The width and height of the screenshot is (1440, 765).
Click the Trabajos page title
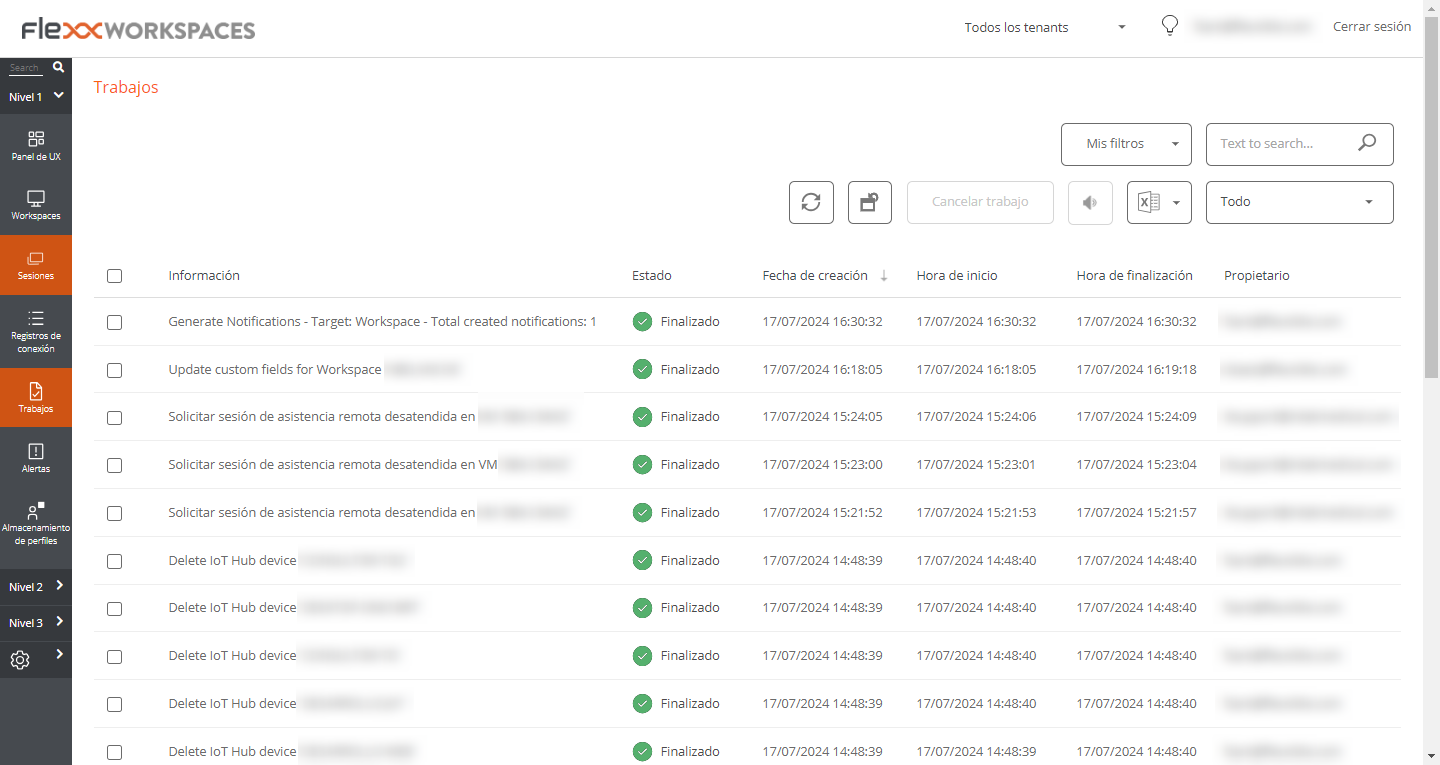[x=126, y=87]
